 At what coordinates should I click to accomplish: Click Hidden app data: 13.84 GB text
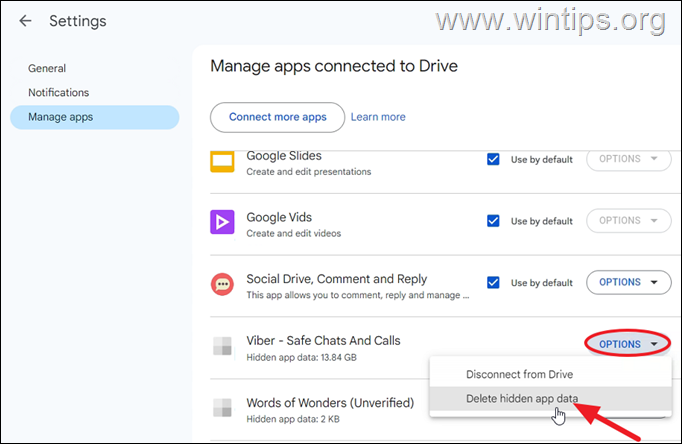tap(301, 357)
